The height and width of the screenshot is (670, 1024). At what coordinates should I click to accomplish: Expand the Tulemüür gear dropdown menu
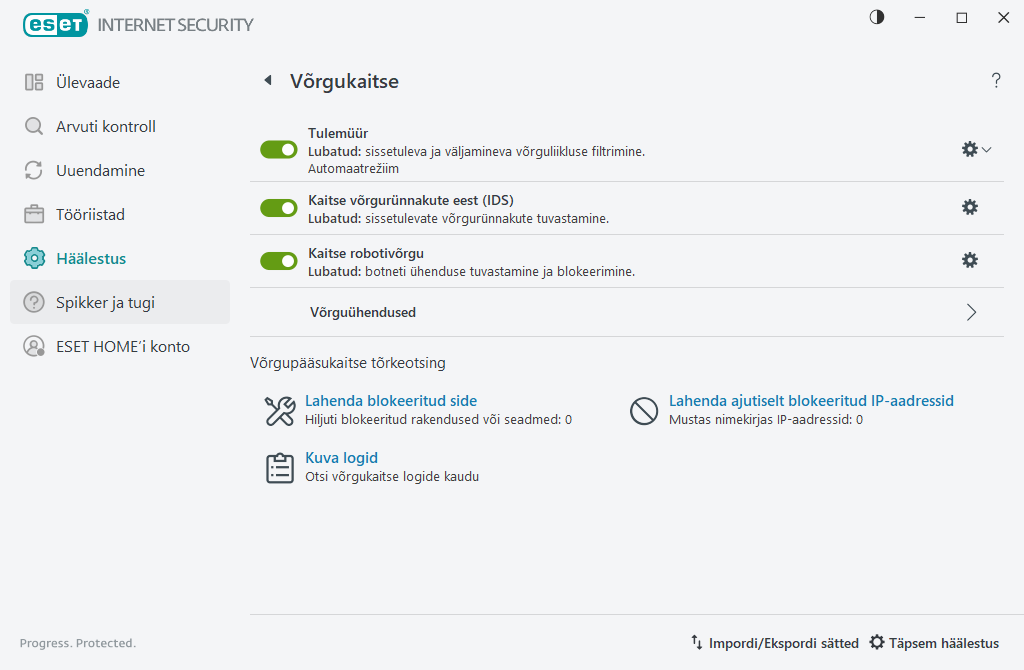976,149
